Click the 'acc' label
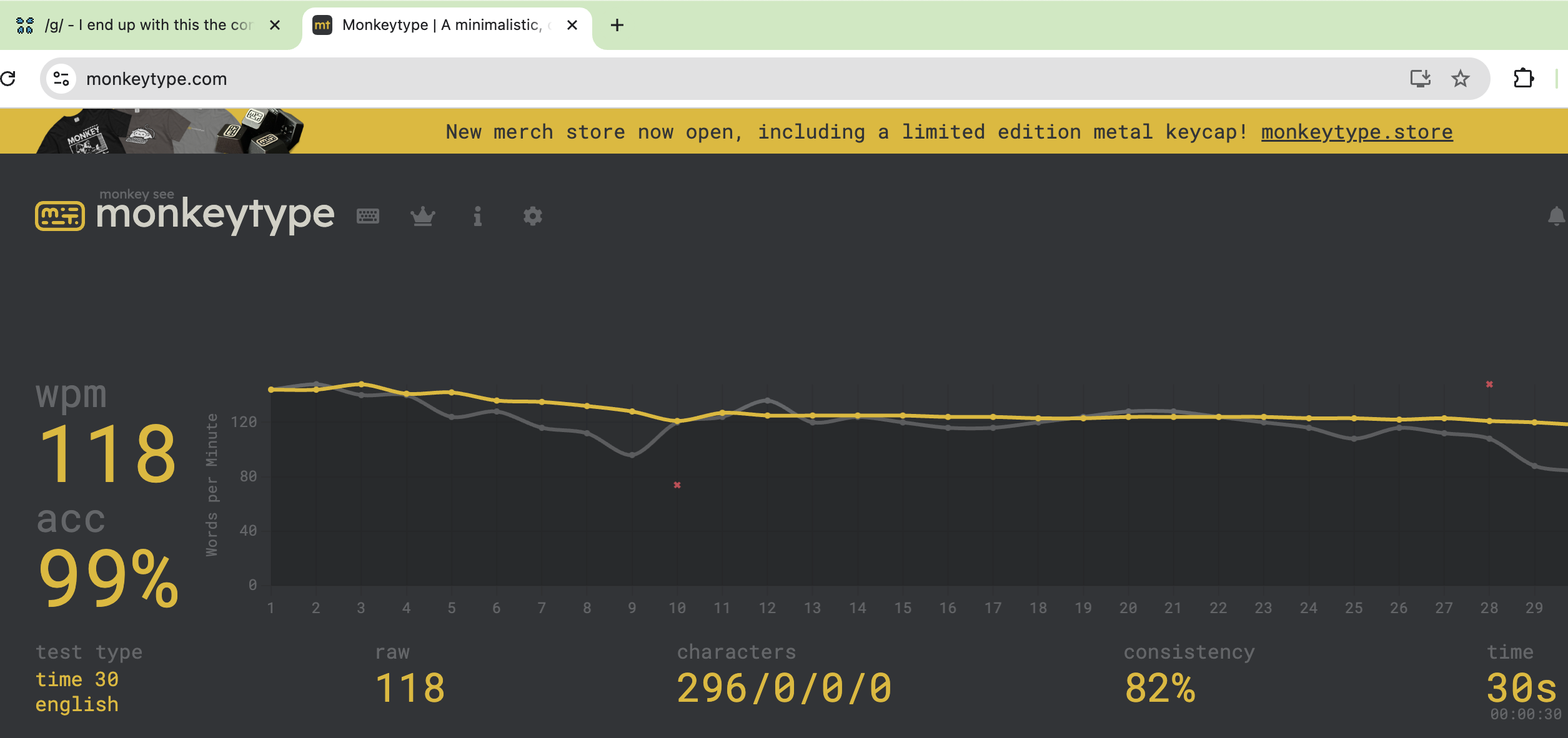The height and width of the screenshot is (738, 1568). tap(71, 519)
